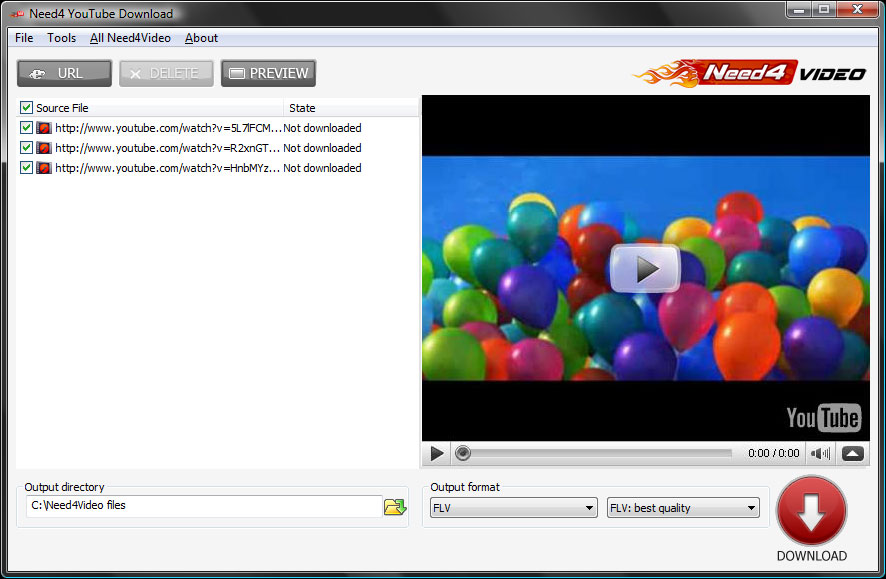Maximize the Need4 YouTube Download window
The image size is (886, 579).
tap(824, 10)
